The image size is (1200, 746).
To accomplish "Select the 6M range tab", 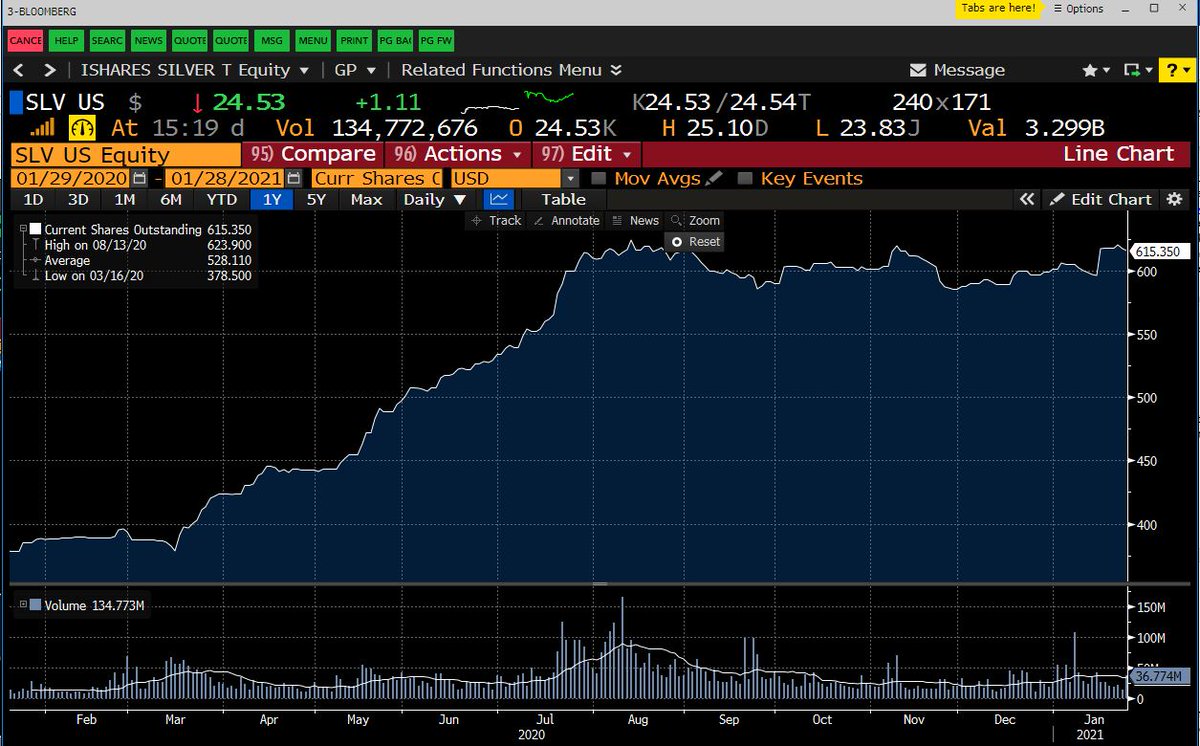I will (x=171, y=199).
